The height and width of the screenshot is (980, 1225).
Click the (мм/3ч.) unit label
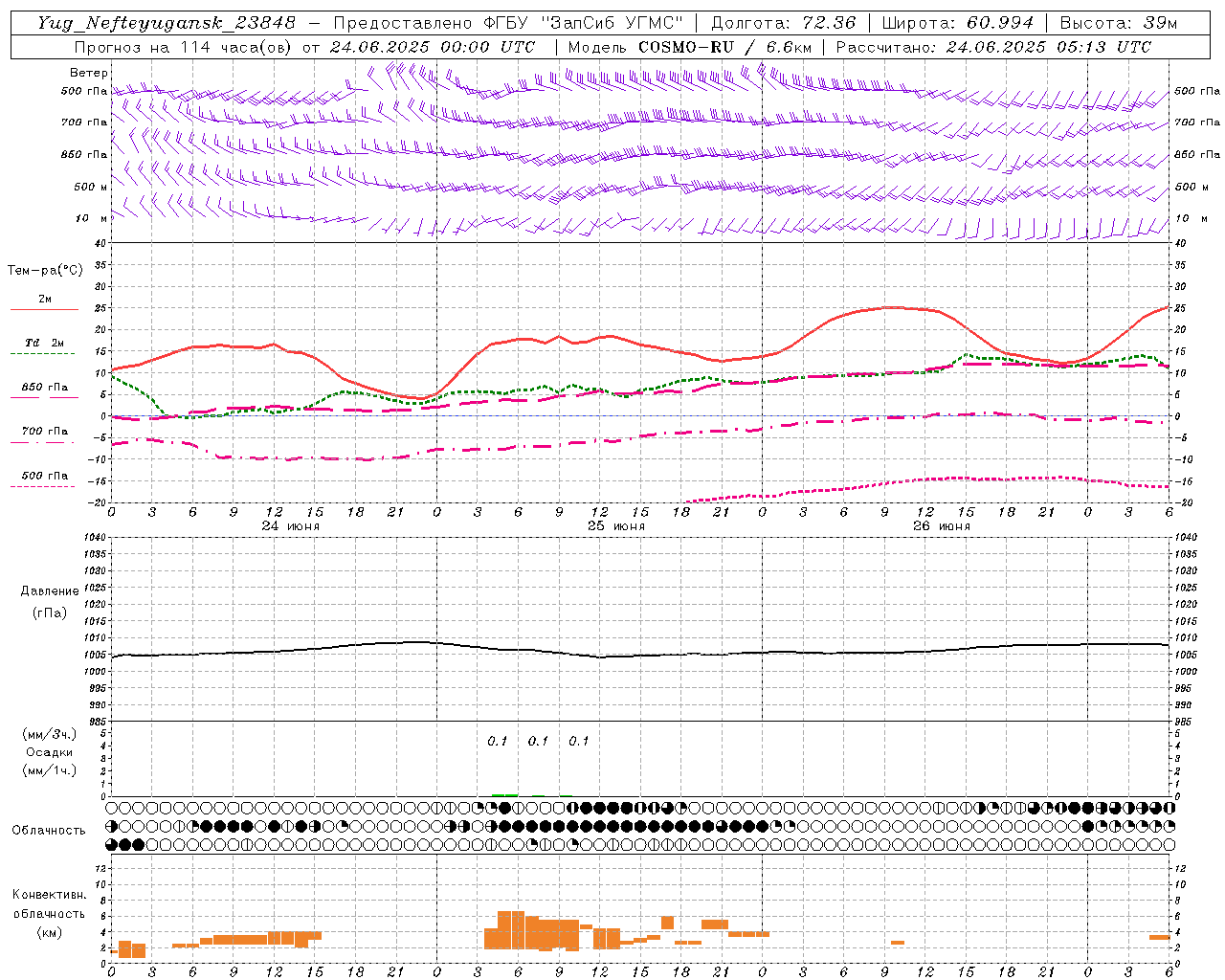50,734
